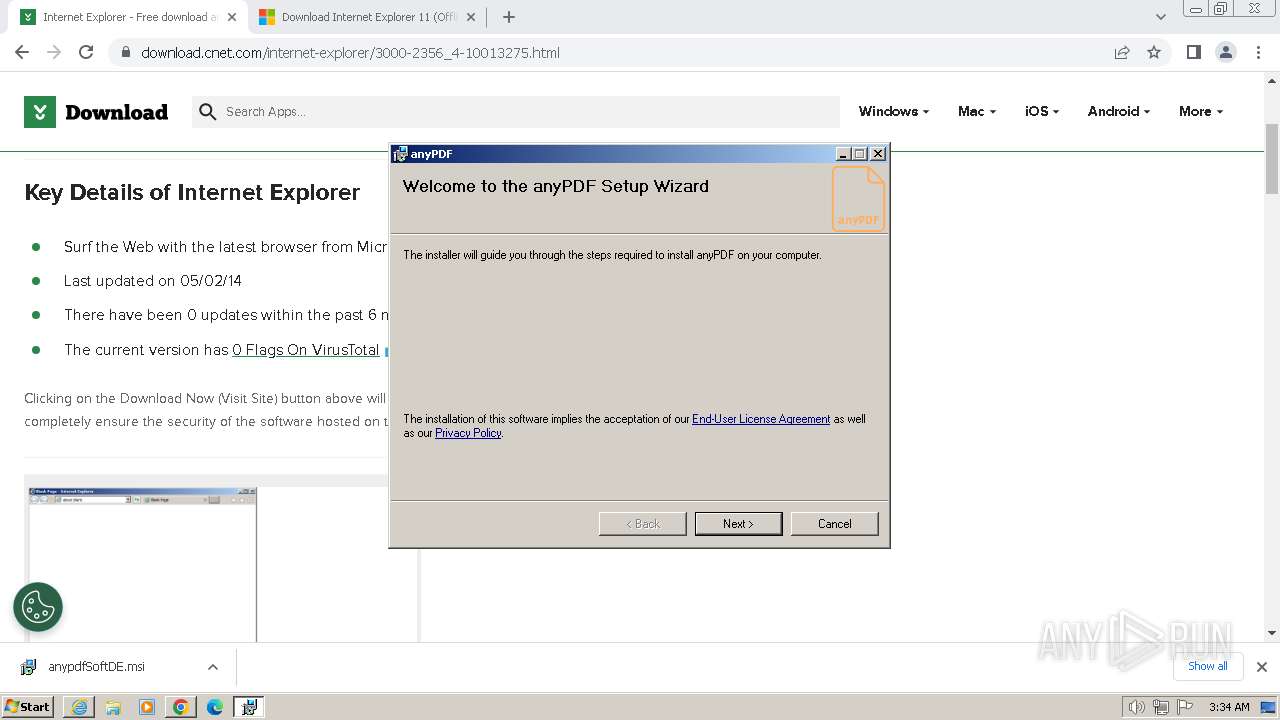Screen dimensions: 1280x720
Task: Click 'Welcome to the anyPDF Setup Wizard' text
Action: 555,186
